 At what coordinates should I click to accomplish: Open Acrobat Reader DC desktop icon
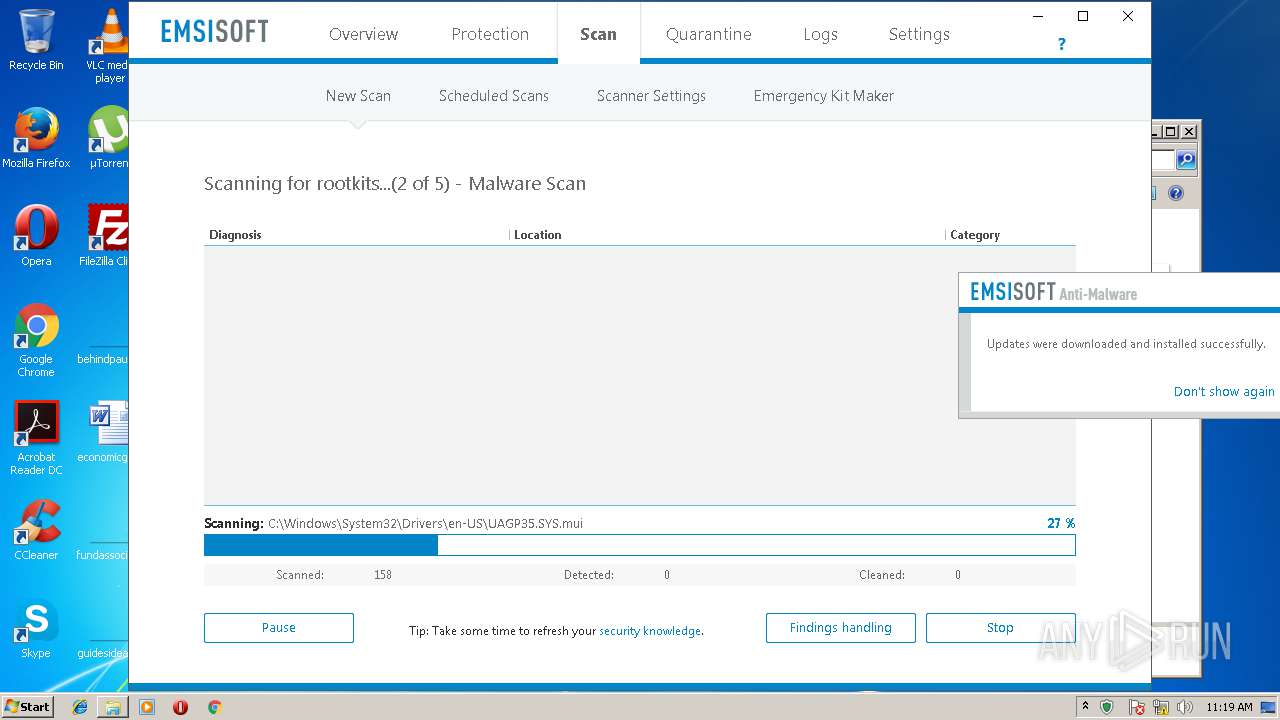36,438
